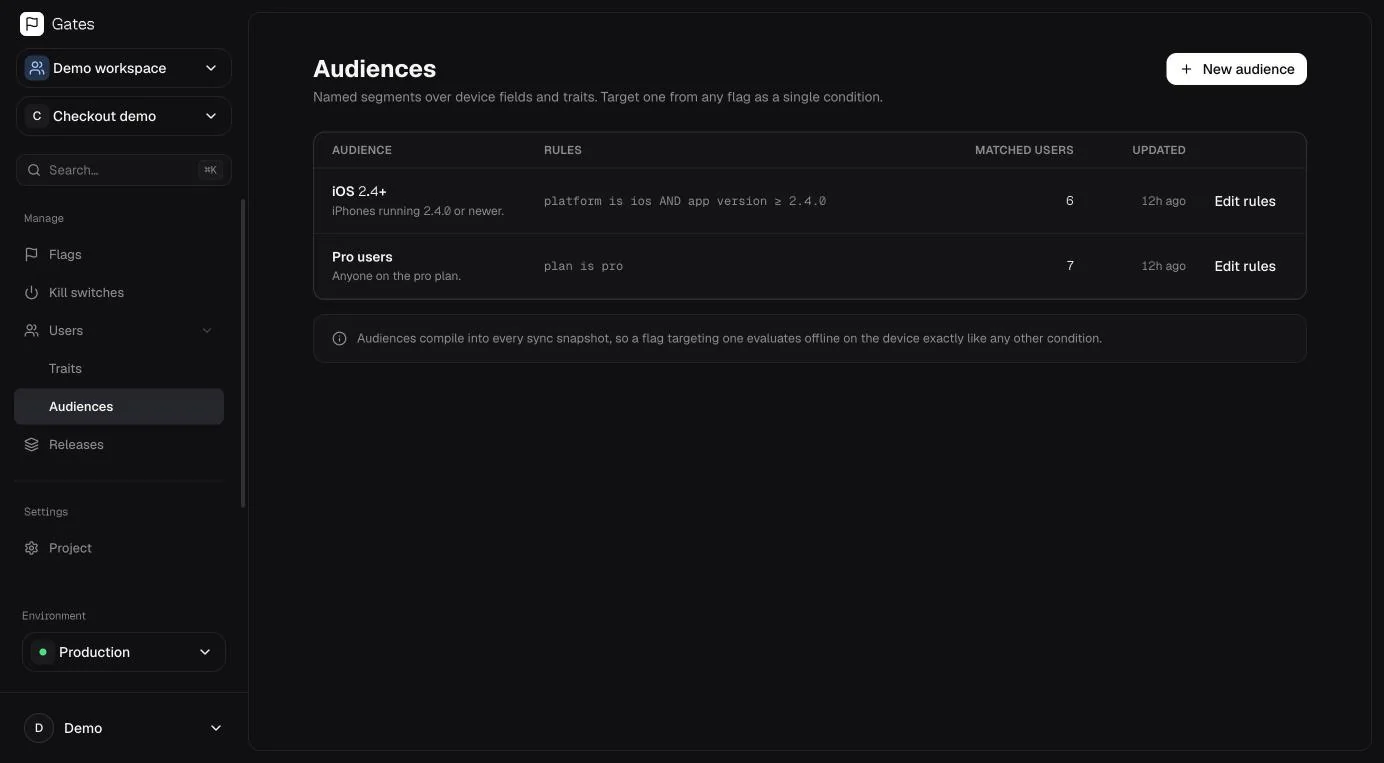
Task: Navigate to Releases
Action: [x=119, y=445]
